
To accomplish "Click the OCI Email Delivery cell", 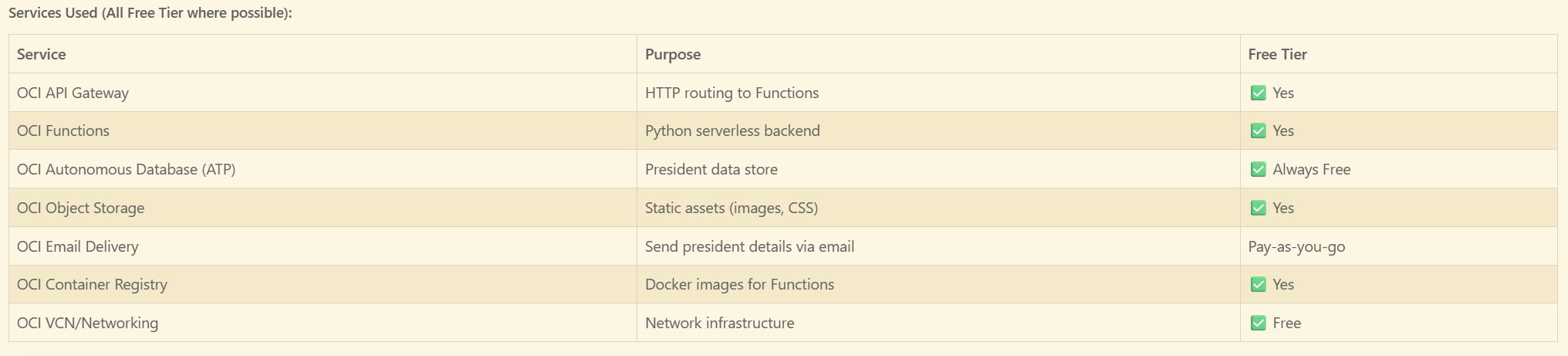I will tap(78, 246).
